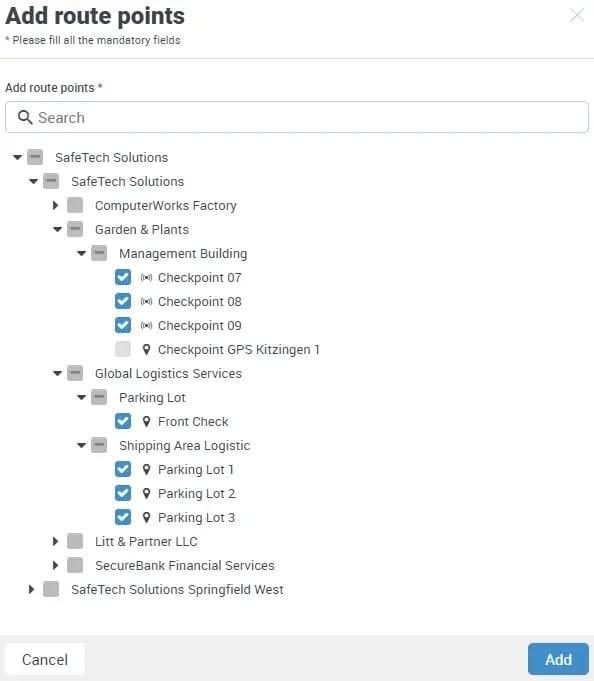Viewport: 594px width, 681px height.
Task: Select the SecureBank Financial Services tree item
Action: coord(185,565)
